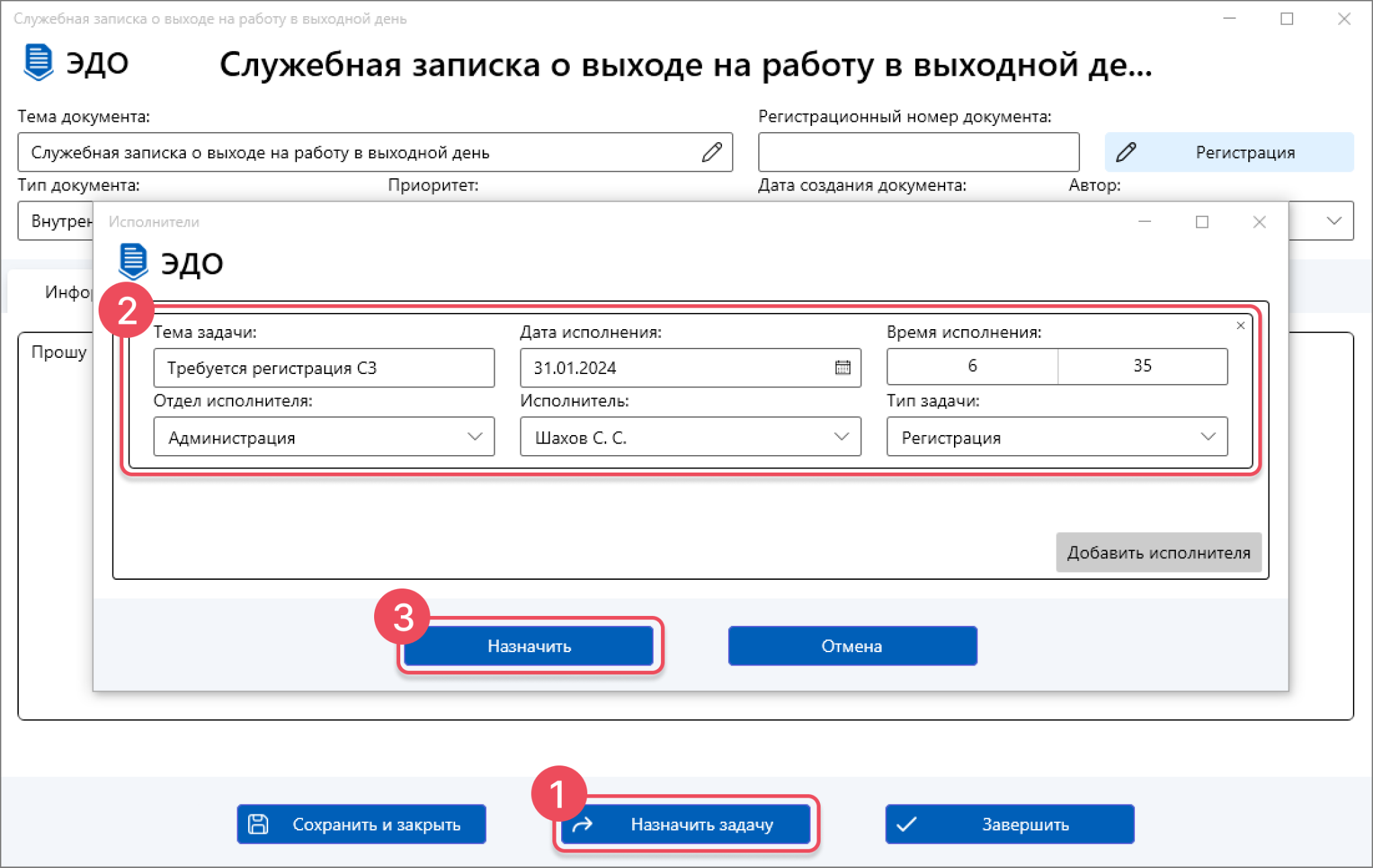Close the Исполнители dialog window
The image size is (1373, 868).
click(x=1259, y=222)
